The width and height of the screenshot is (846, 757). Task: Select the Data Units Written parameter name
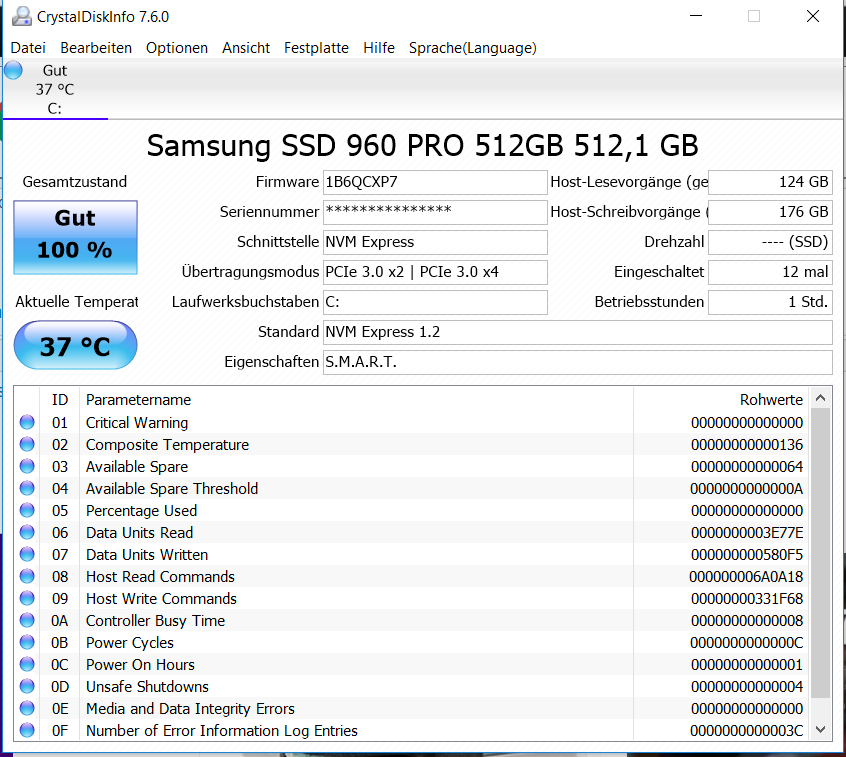coord(147,555)
